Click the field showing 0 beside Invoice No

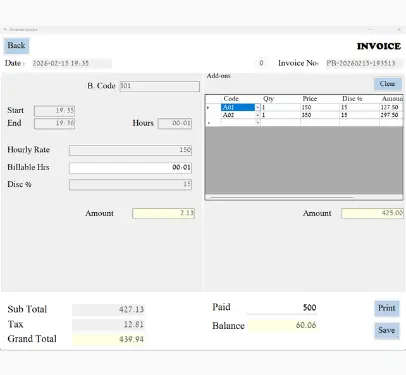261,63
